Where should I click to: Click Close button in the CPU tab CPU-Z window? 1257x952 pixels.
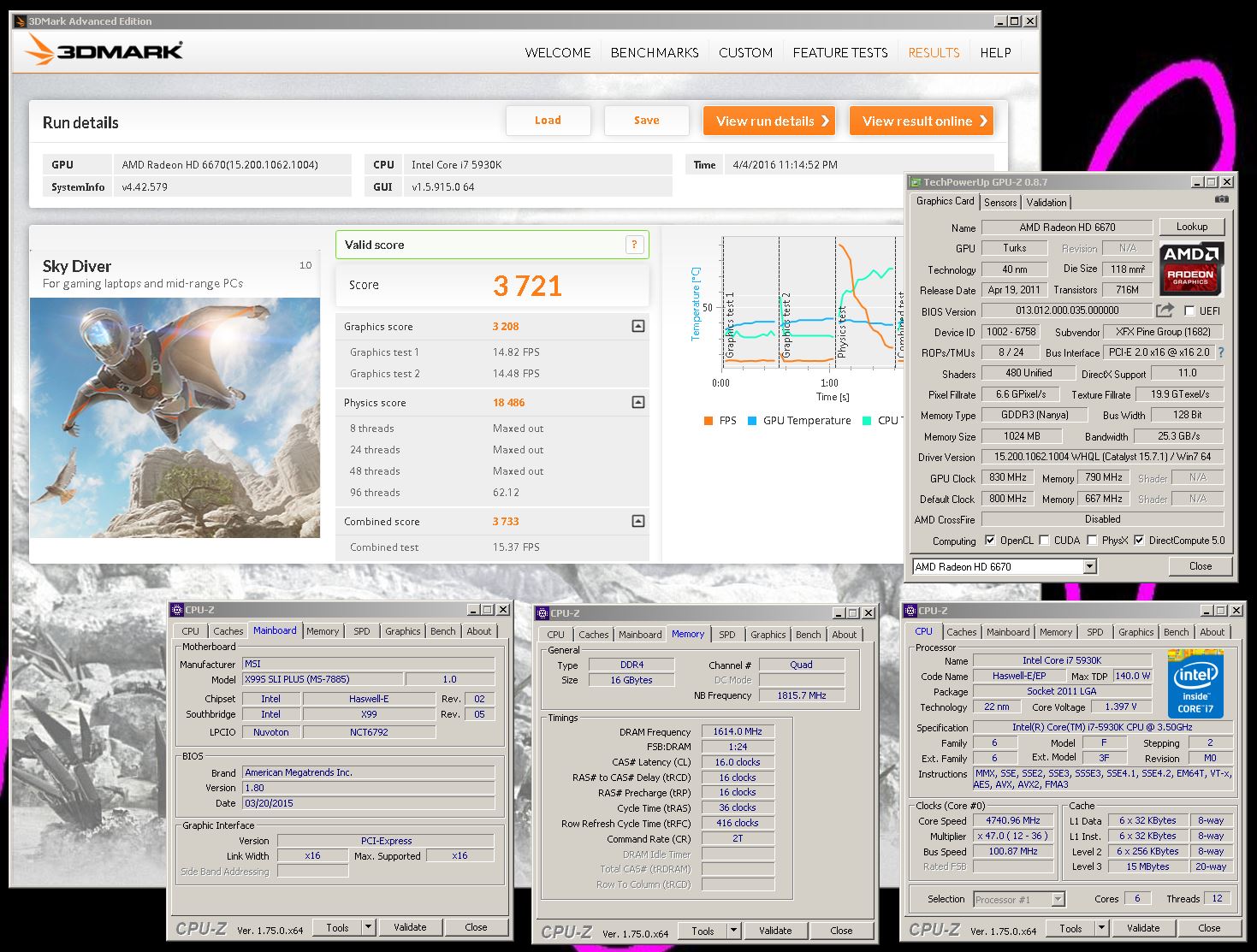click(1209, 927)
